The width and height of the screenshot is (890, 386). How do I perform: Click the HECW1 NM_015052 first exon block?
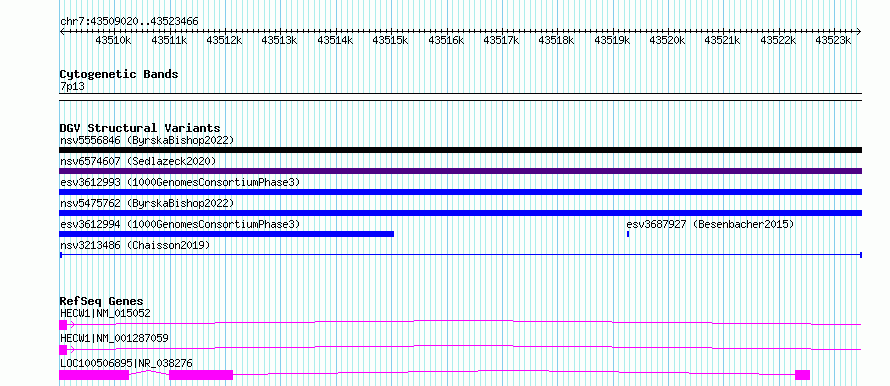point(63,325)
